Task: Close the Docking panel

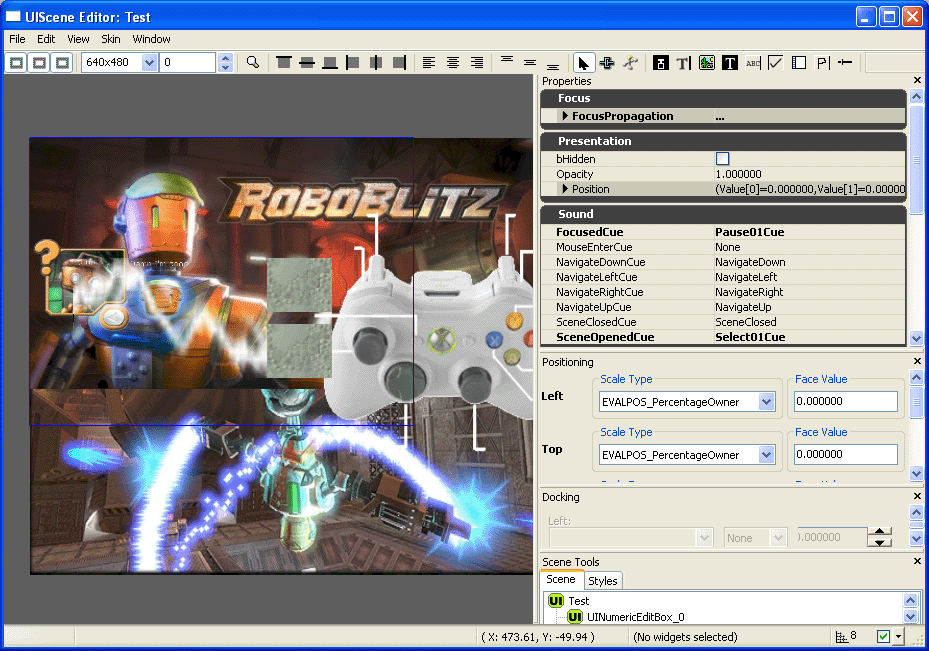Action: coord(917,496)
